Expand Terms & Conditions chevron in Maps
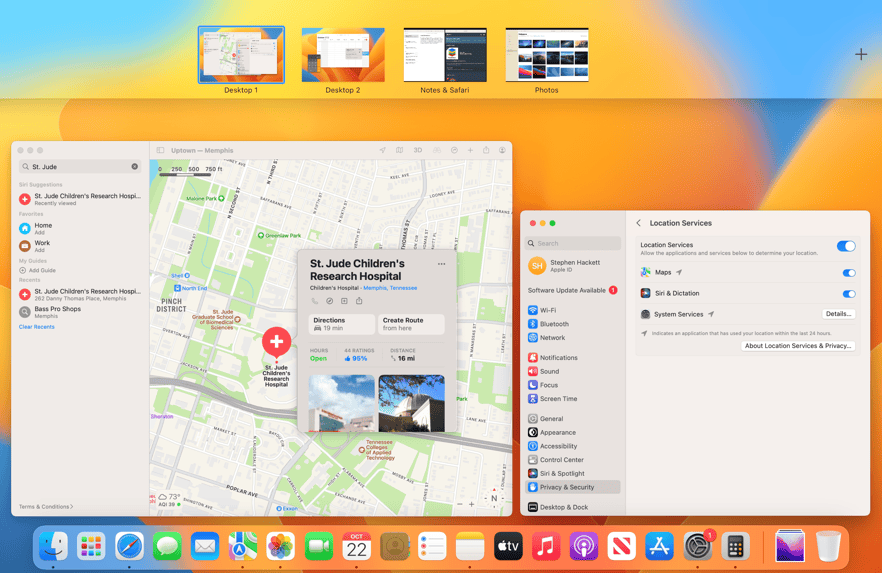This screenshot has height=573, width=882. point(71,507)
